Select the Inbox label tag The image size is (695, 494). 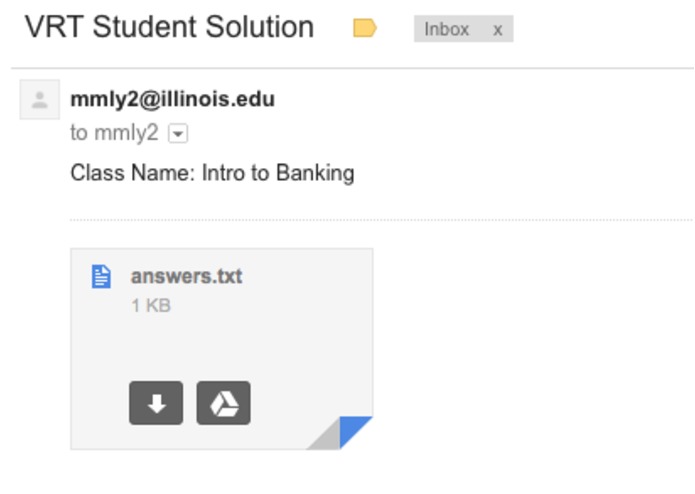(446, 30)
